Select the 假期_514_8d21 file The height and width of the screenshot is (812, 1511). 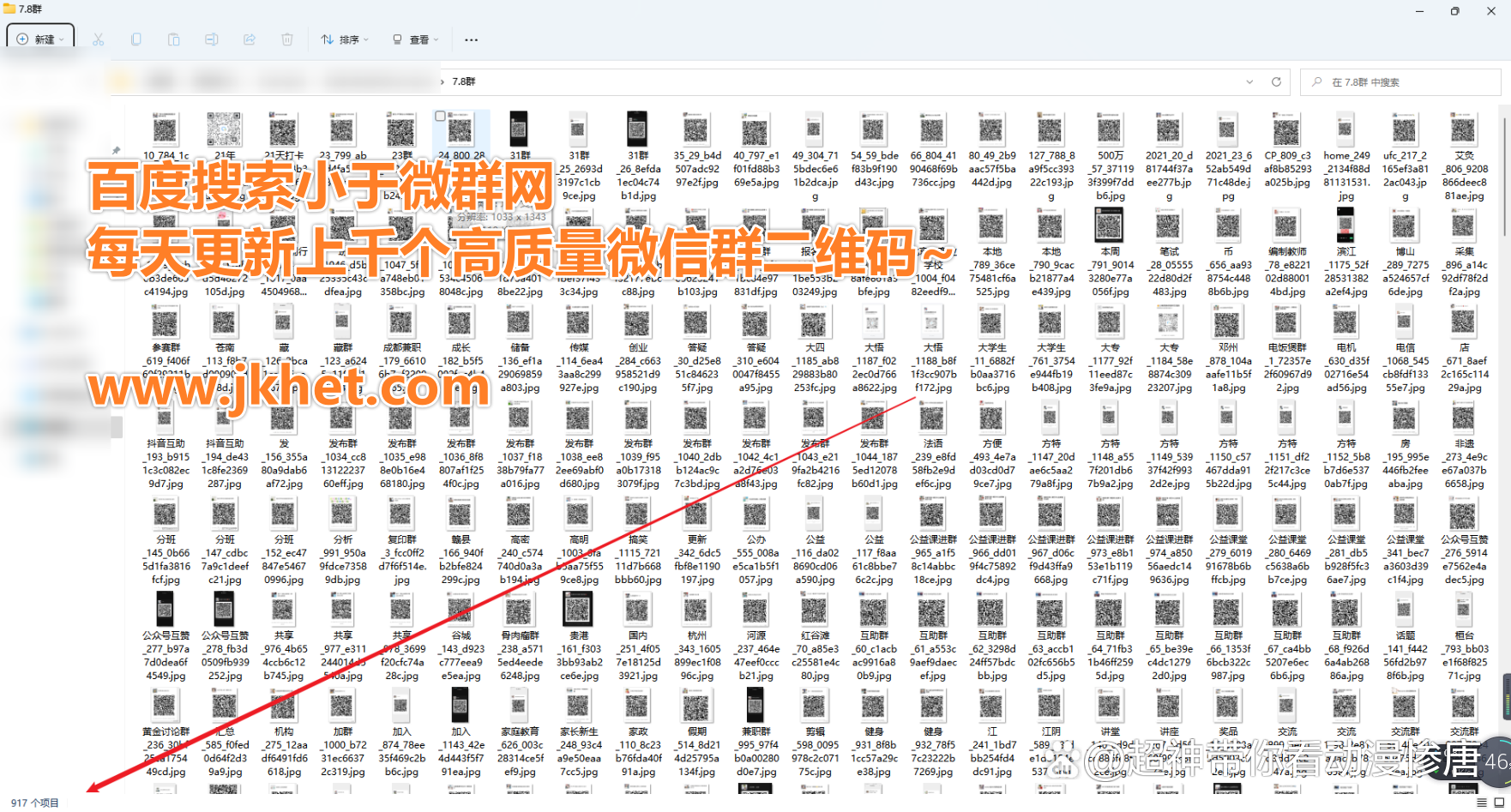(x=697, y=732)
